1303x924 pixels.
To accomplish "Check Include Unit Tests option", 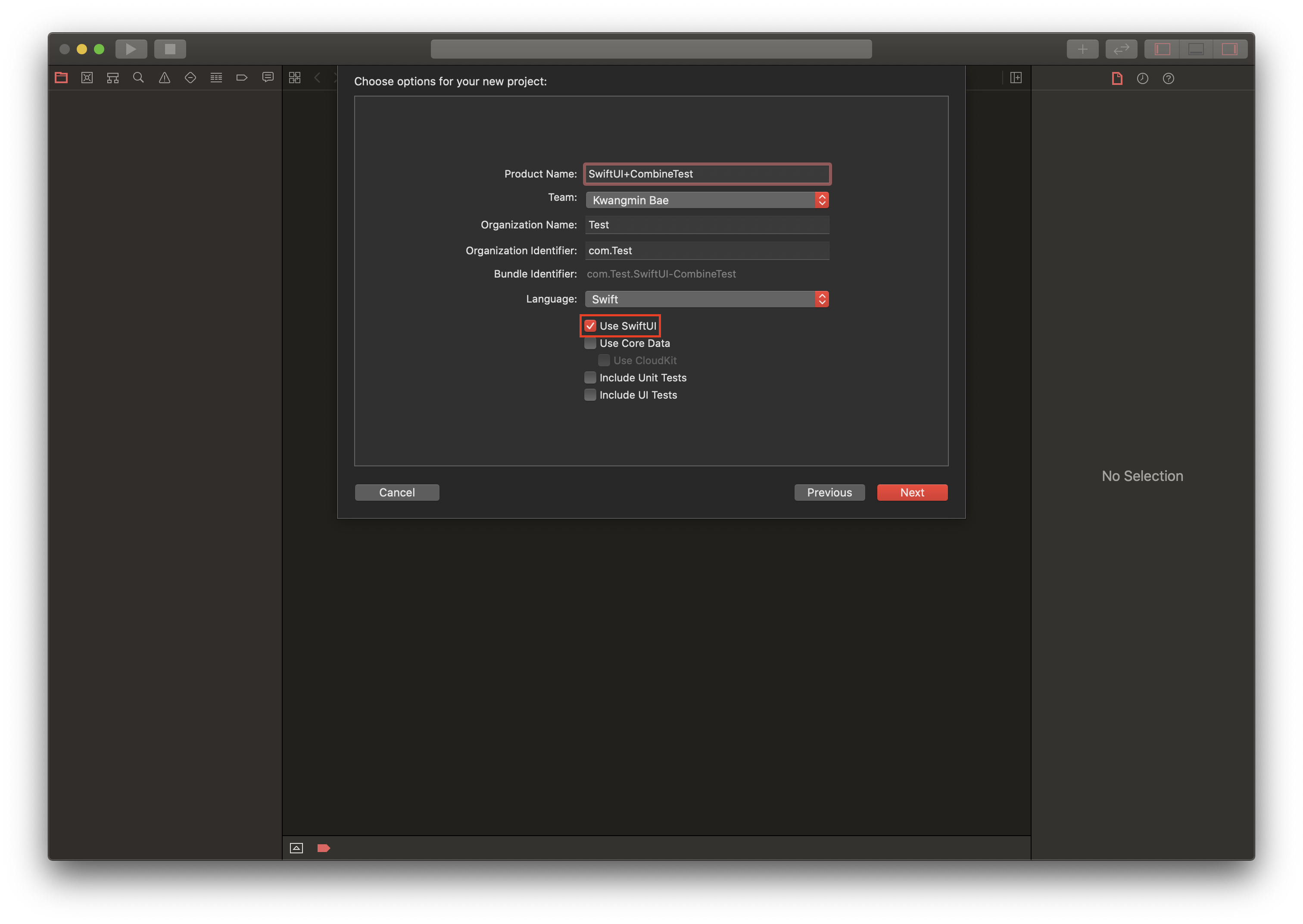I will point(590,378).
